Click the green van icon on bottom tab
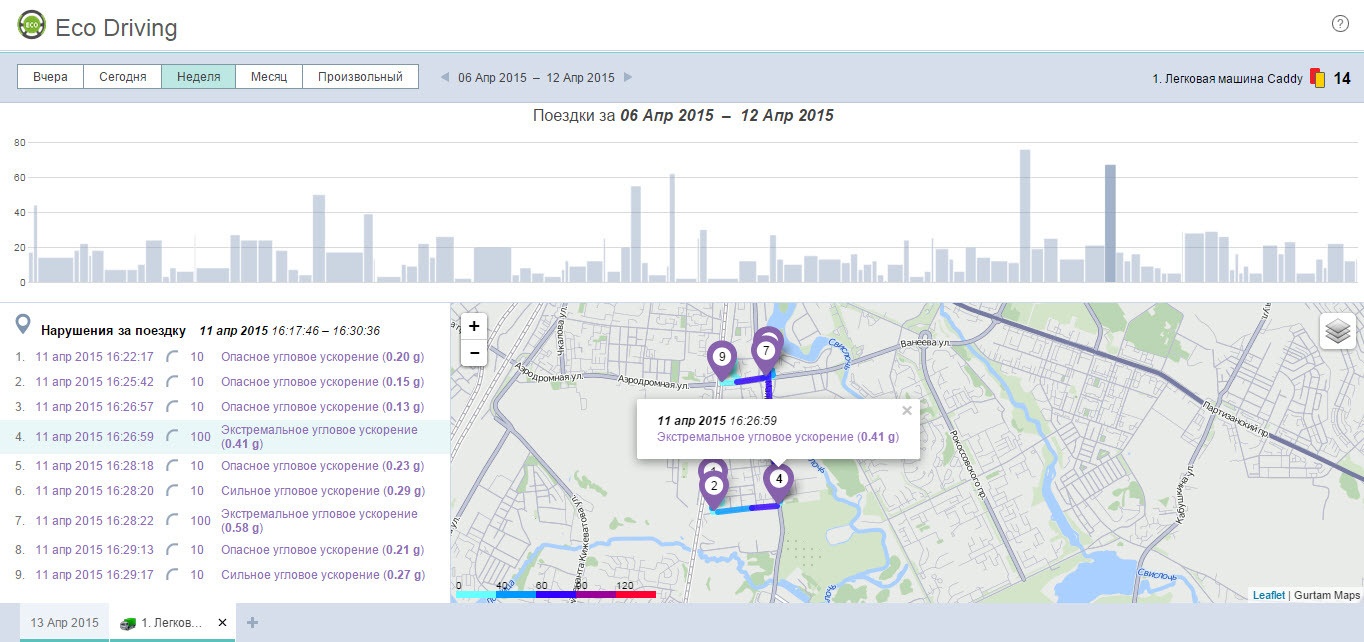Image resolution: width=1364 pixels, height=642 pixels. point(128,623)
